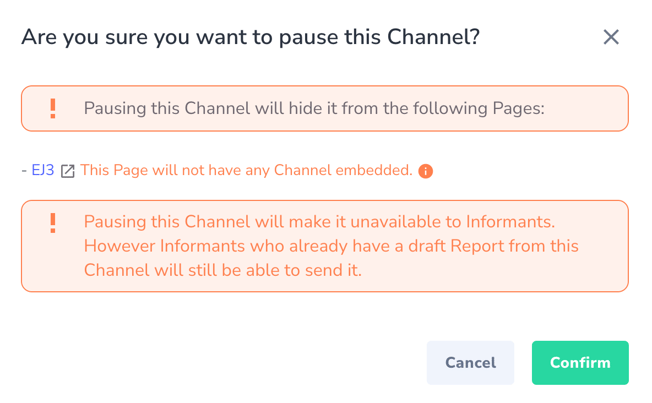Image resolution: width=652 pixels, height=403 pixels.
Task: Click 'Channel will still be able to send it' line
Action: (223, 270)
